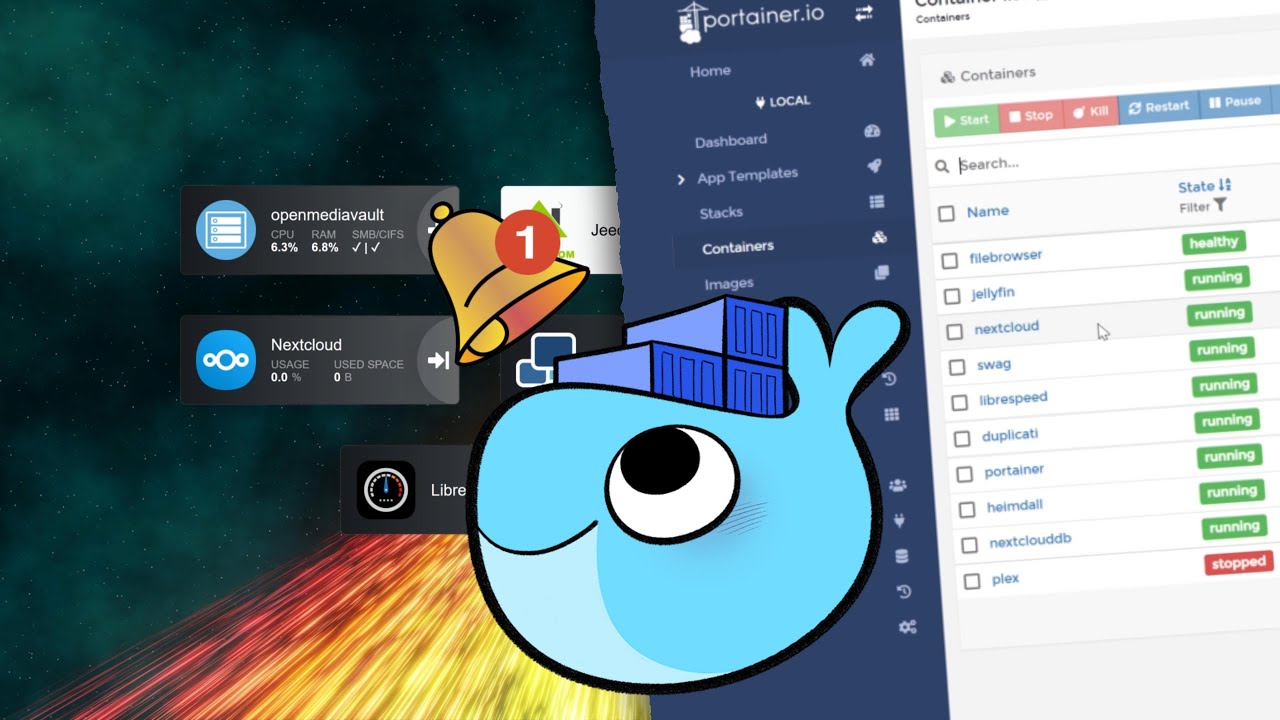This screenshot has width=1280, height=720.
Task: Check the filebrowser container checkbox
Action: tap(950, 261)
